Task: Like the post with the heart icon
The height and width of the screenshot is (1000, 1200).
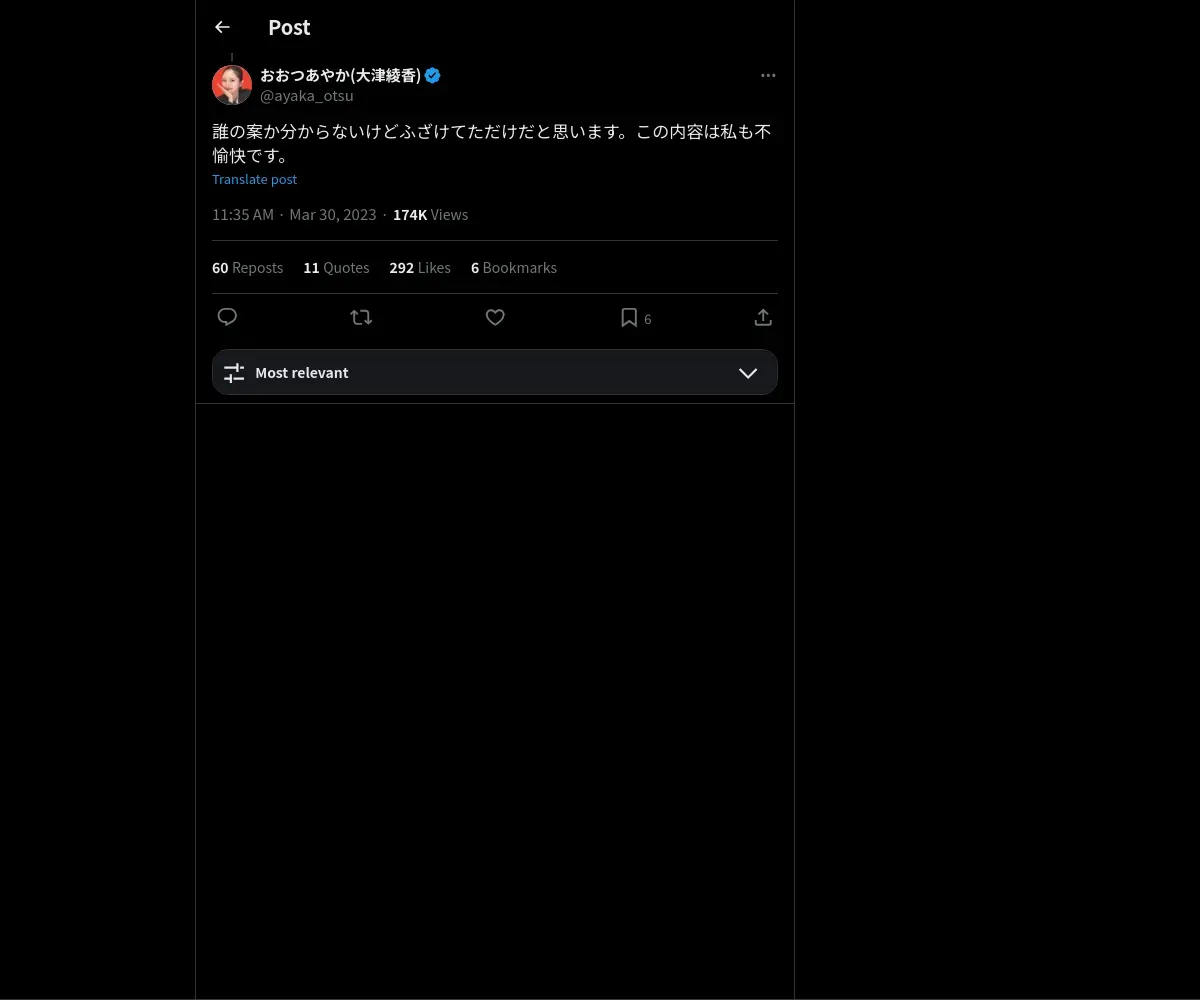Action: tap(495, 317)
